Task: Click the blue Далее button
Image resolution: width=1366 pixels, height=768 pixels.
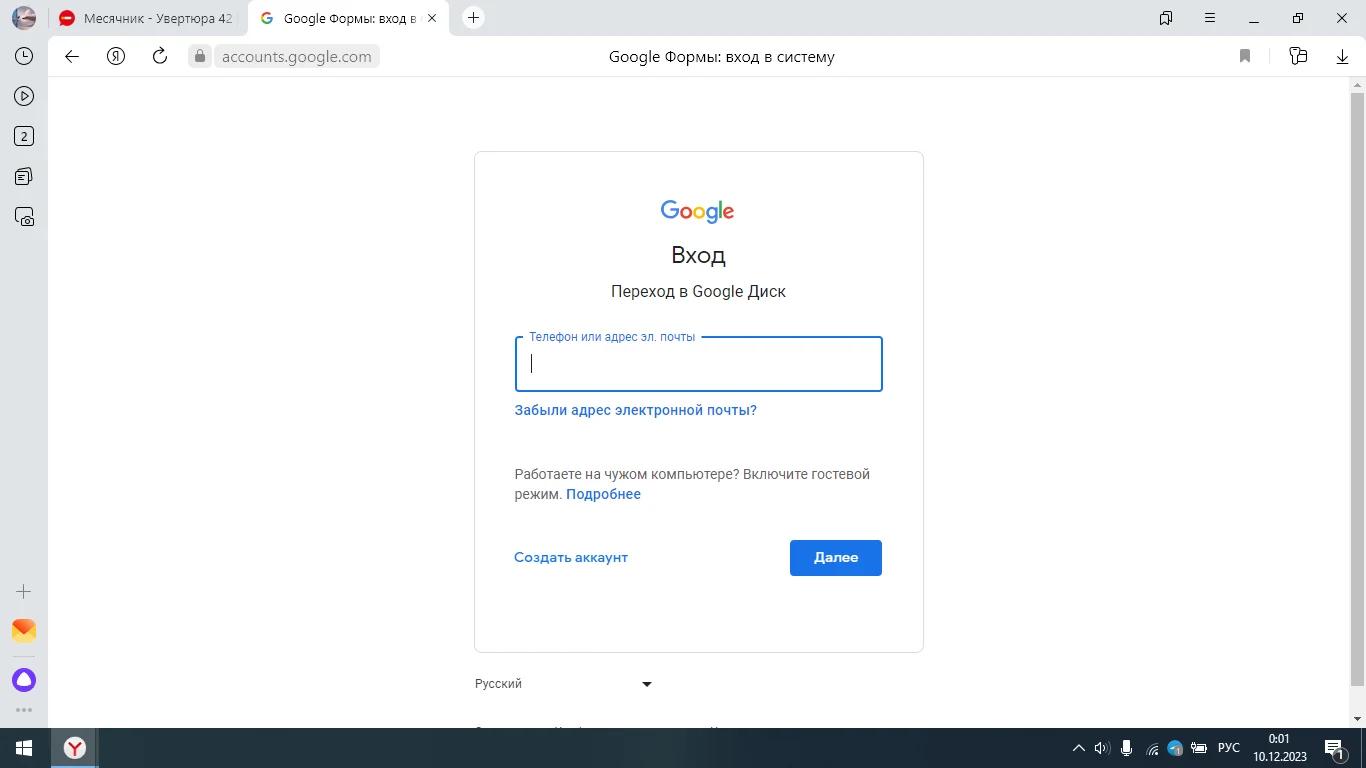Action: (836, 558)
